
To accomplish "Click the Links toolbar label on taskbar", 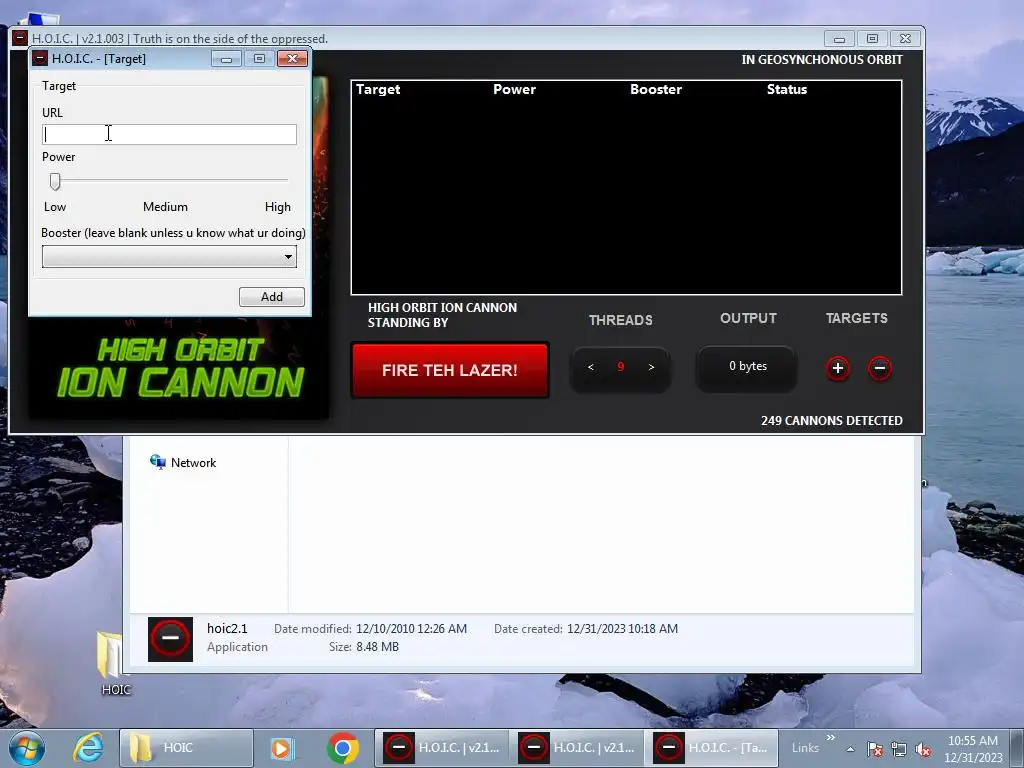I will coord(805,748).
